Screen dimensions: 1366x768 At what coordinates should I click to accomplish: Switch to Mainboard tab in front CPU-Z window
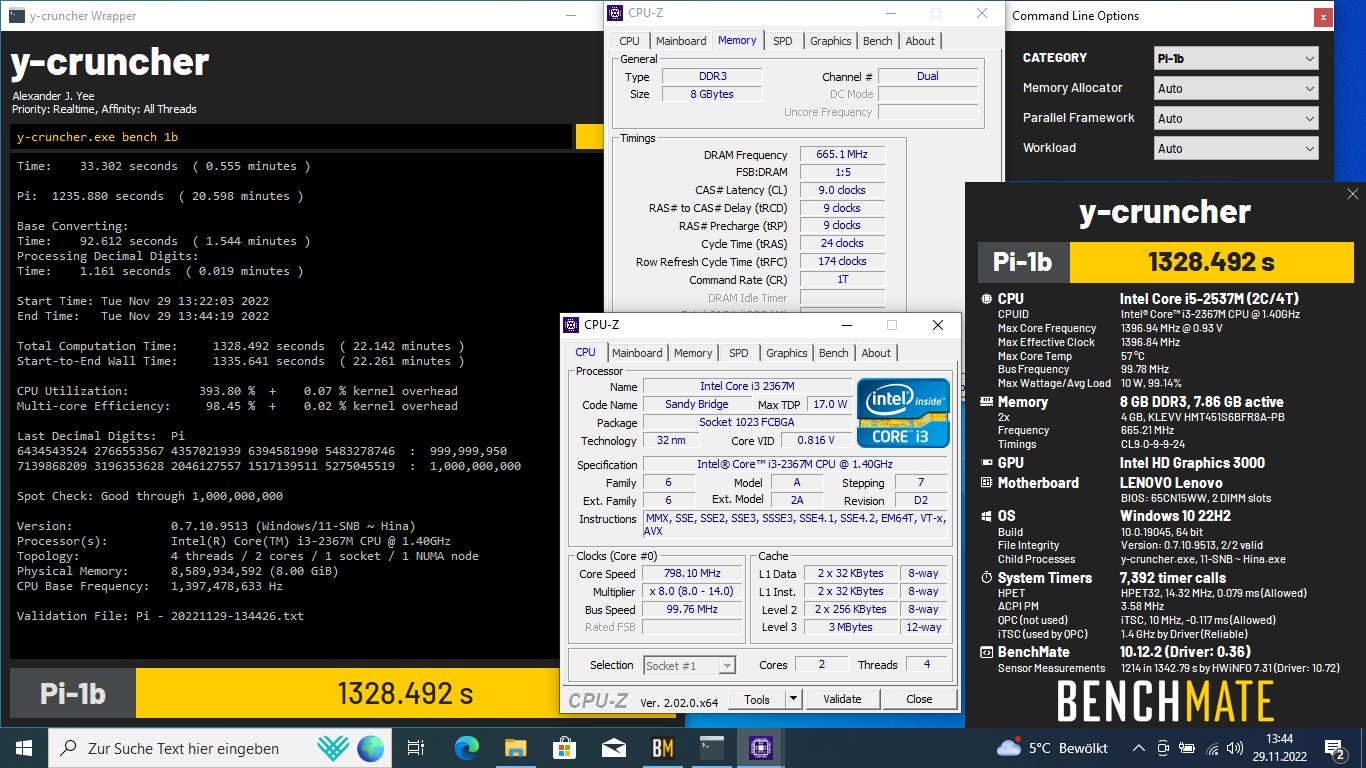637,353
